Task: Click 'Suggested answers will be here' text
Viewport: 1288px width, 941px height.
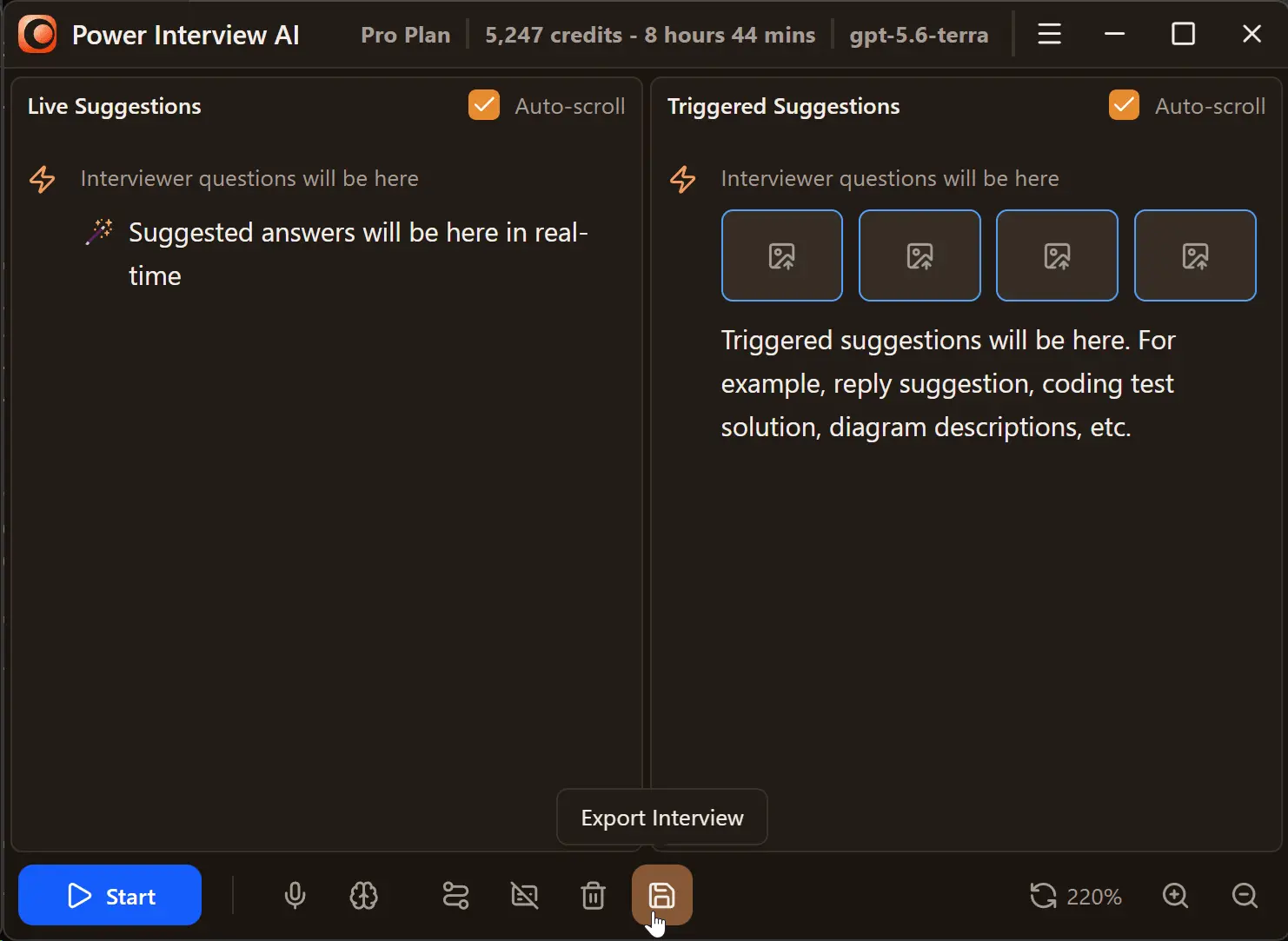Action: tap(358, 254)
